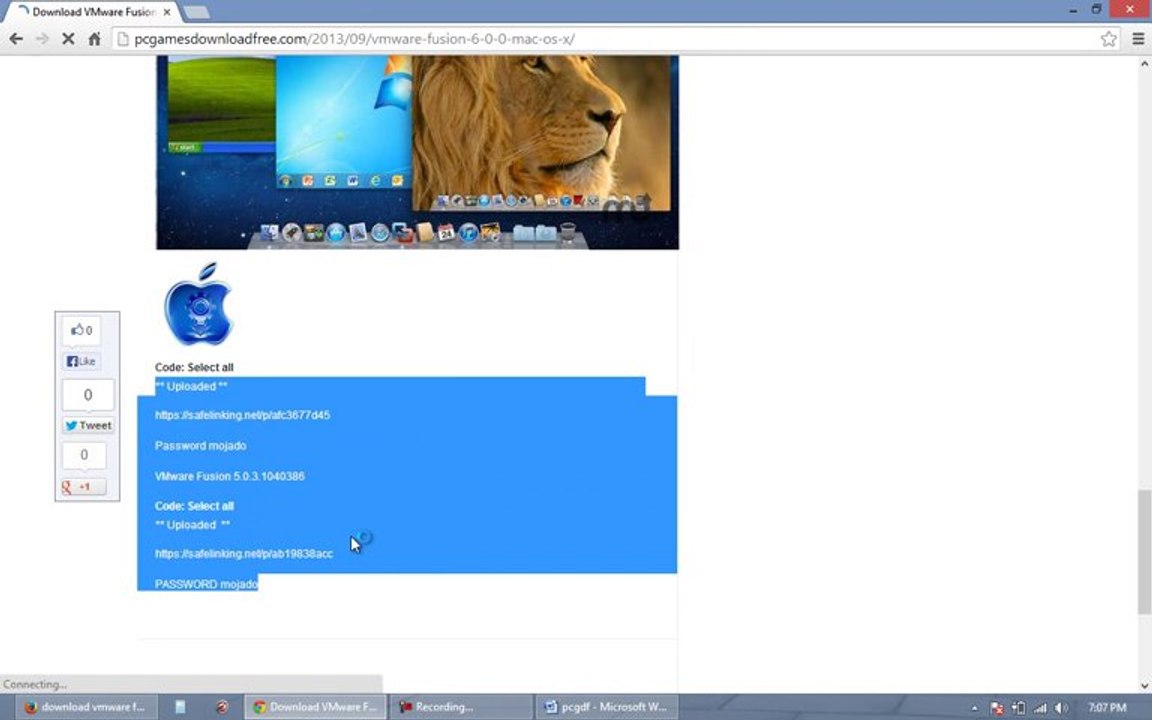This screenshot has height=720, width=1152.
Task: Show hidden system tray icons arrow
Action: (x=974, y=708)
